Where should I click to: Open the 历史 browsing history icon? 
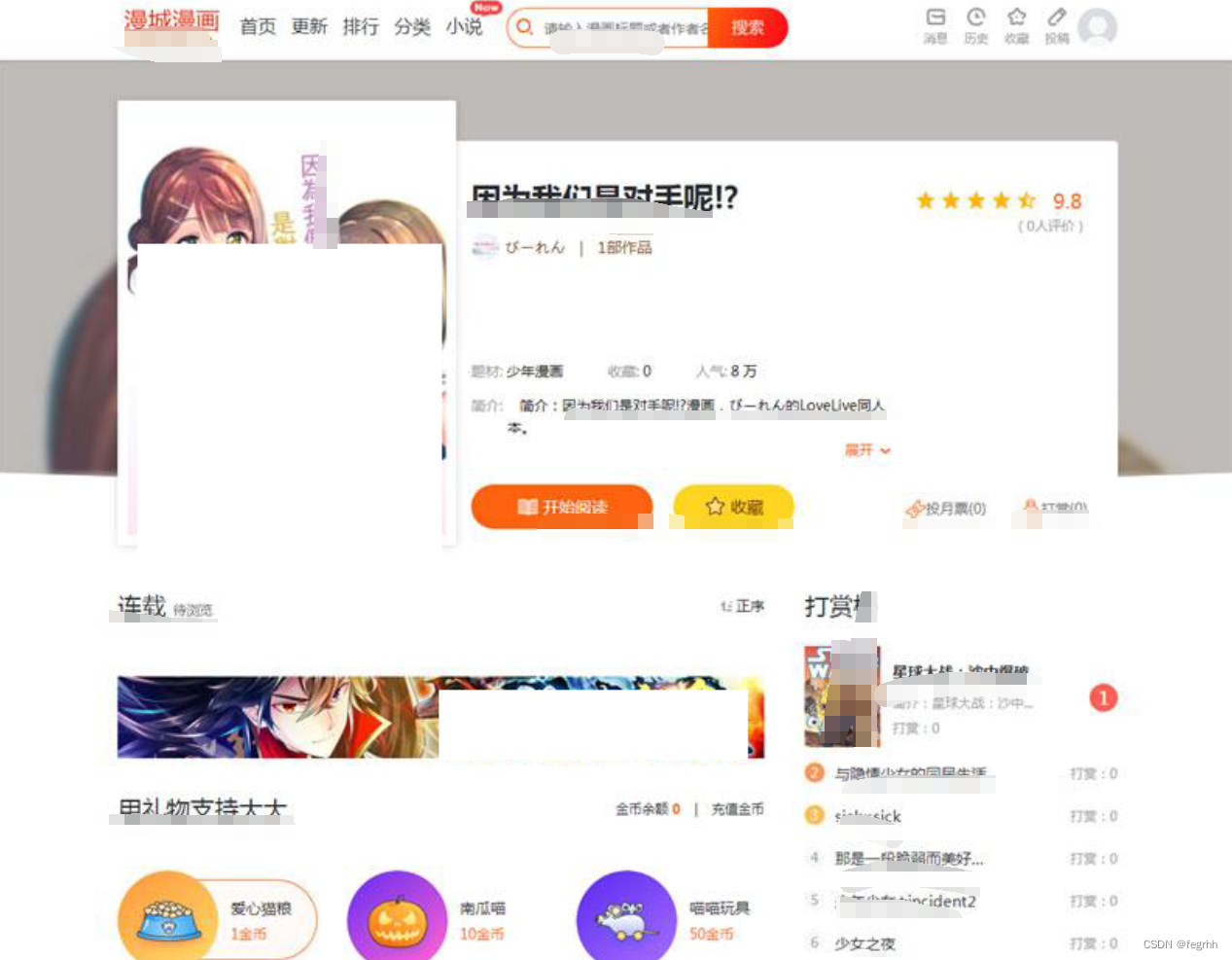point(975,24)
